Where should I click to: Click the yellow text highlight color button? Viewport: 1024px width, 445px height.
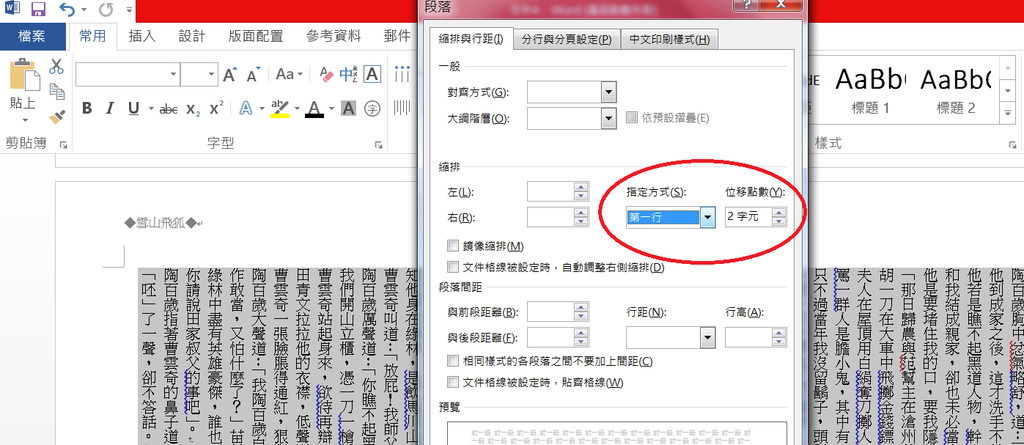pyautogui.click(x=280, y=108)
